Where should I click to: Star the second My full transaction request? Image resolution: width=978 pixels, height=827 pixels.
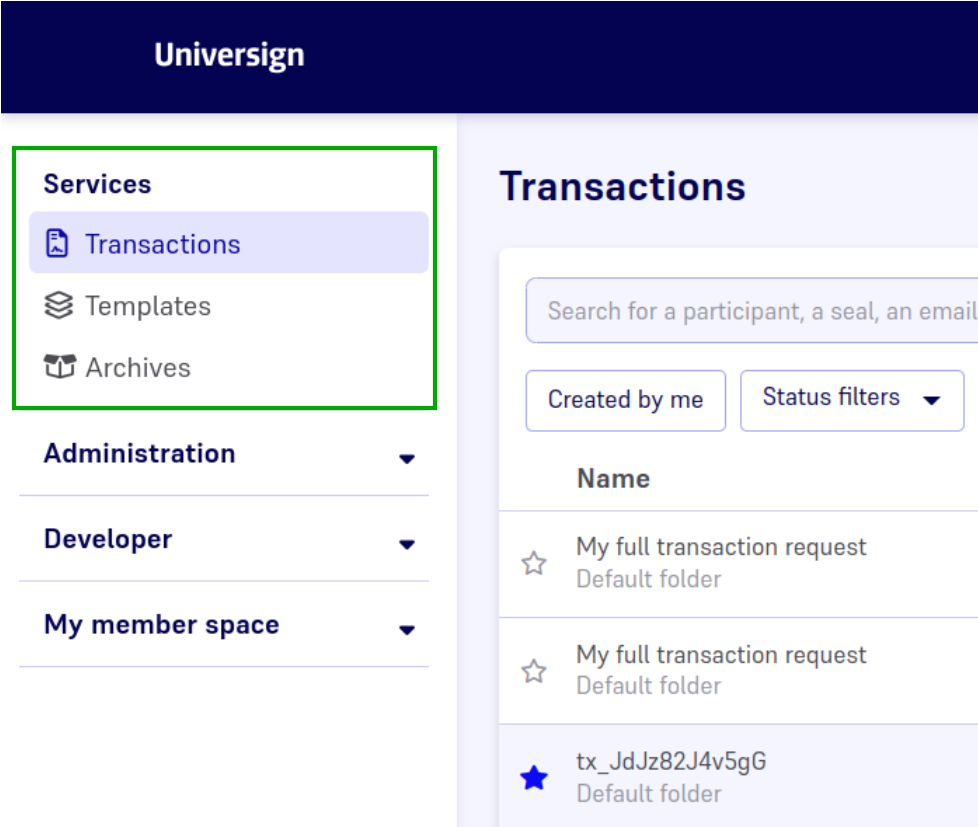[x=534, y=671]
